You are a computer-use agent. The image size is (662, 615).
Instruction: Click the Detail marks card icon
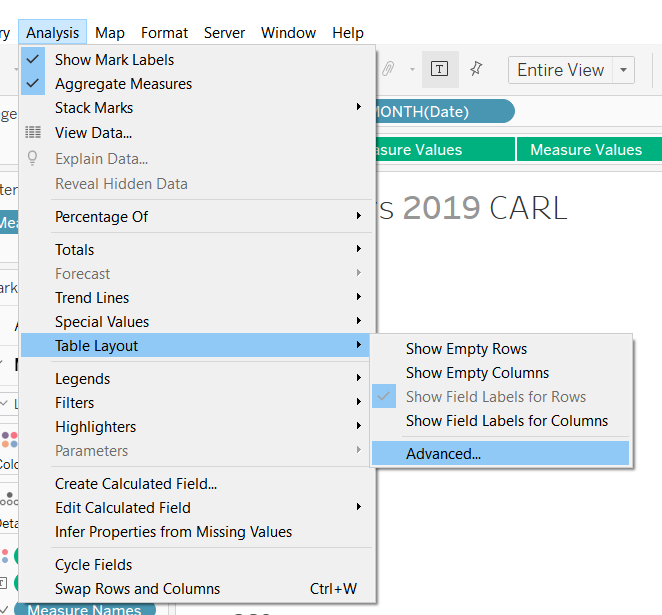pos(9,500)
